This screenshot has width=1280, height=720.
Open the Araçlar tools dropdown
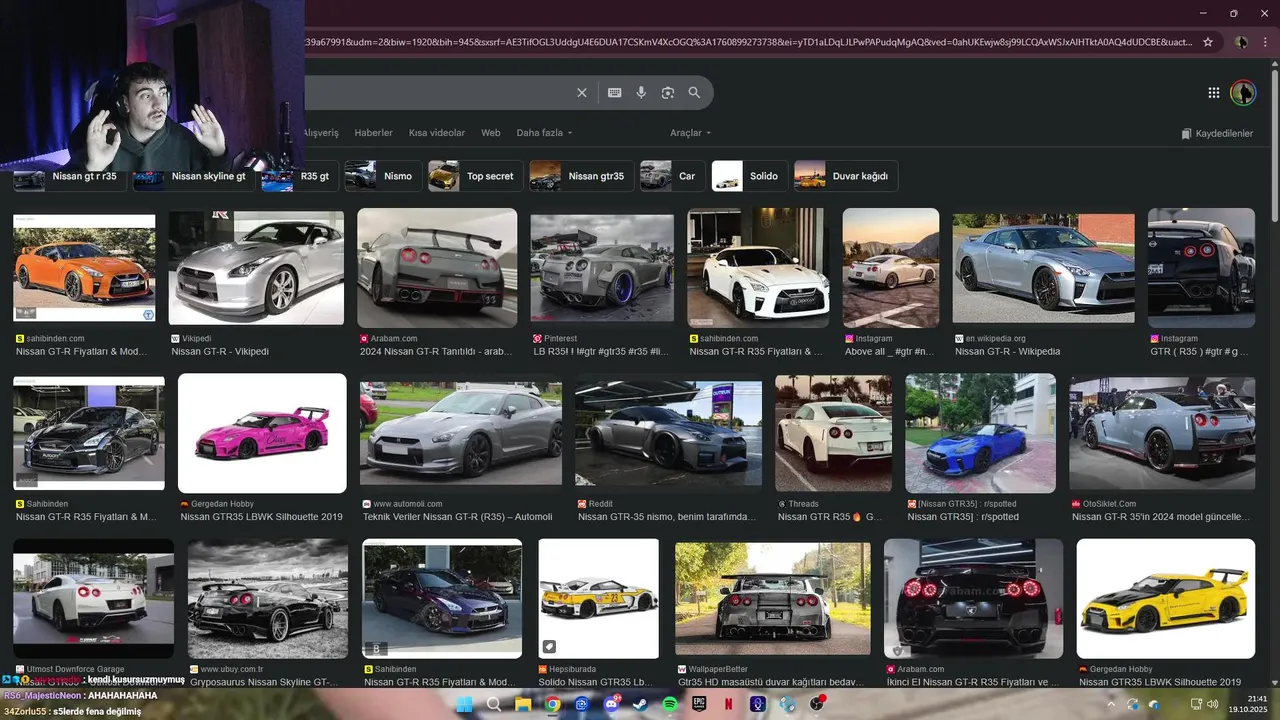click(691, 133)
